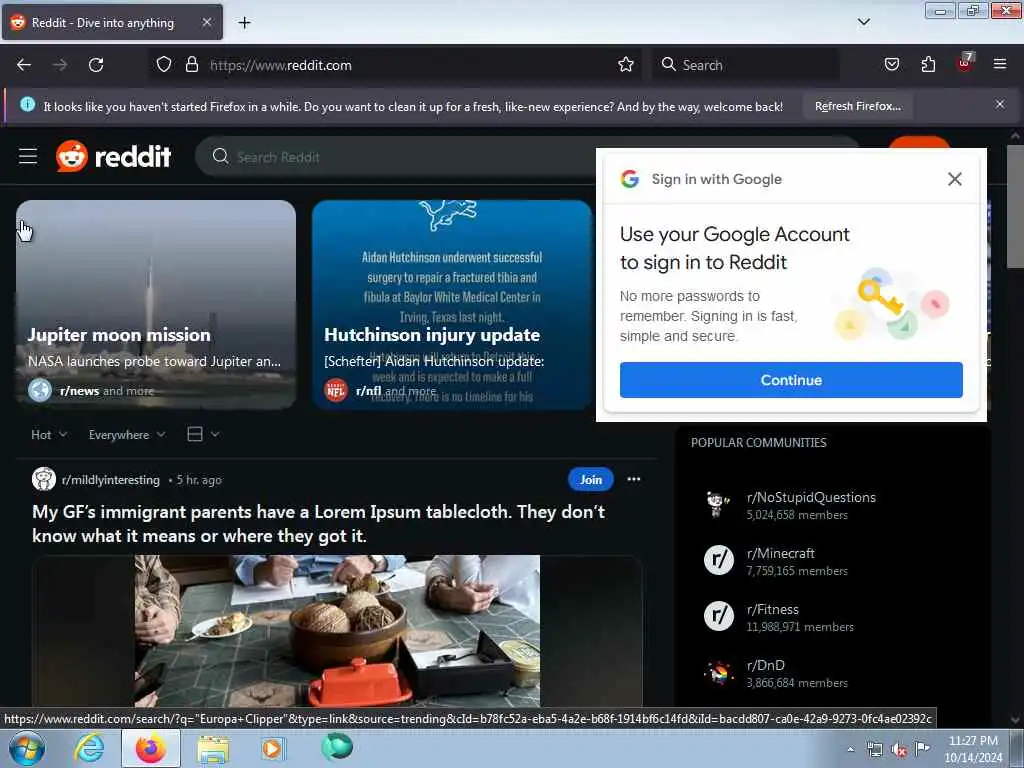
Task: Open the r/nfl community link
Action: click(x=368, y=391)
